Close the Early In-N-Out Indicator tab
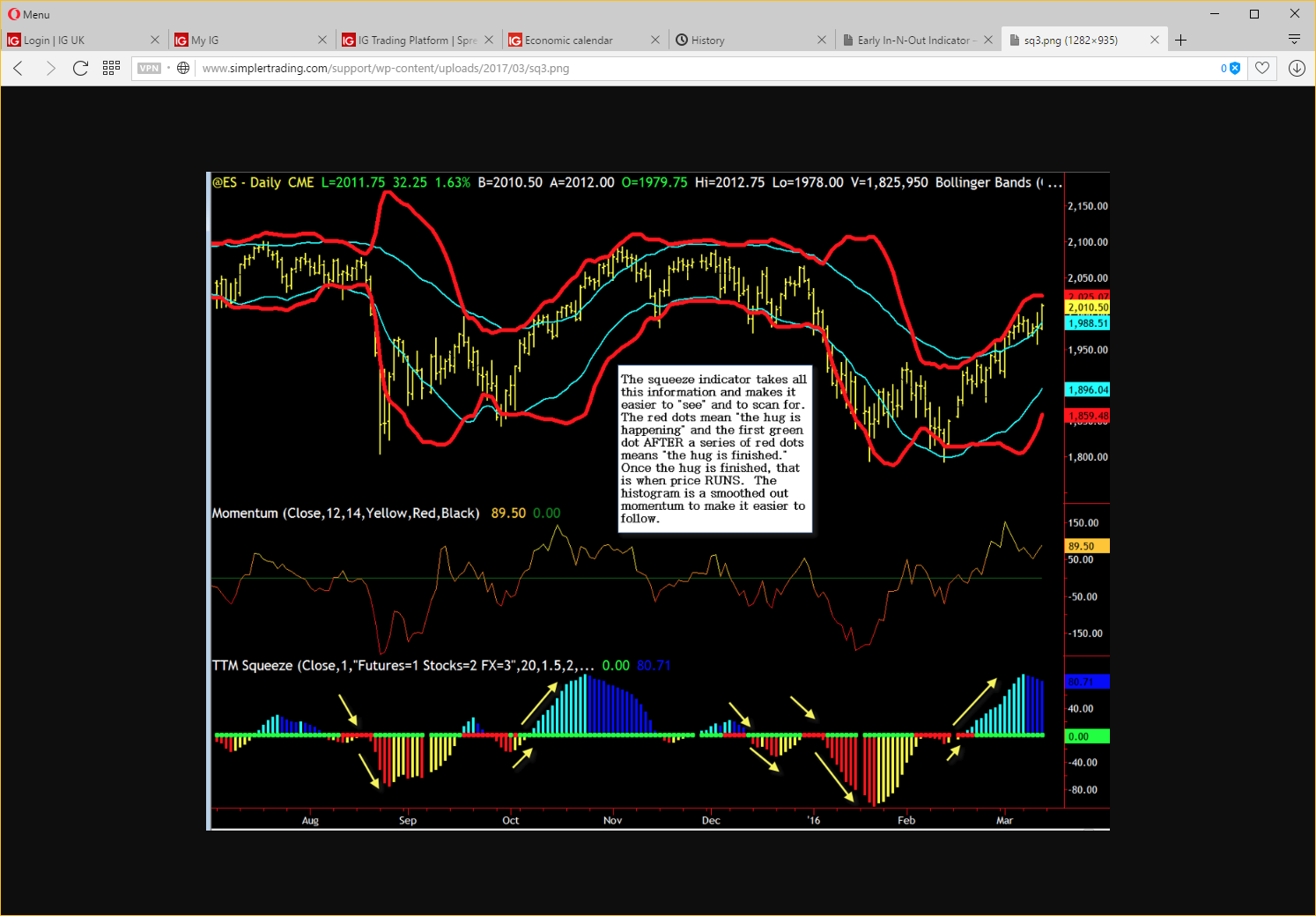The width and height of the screenshot is (1316, 916). point(988,40)
